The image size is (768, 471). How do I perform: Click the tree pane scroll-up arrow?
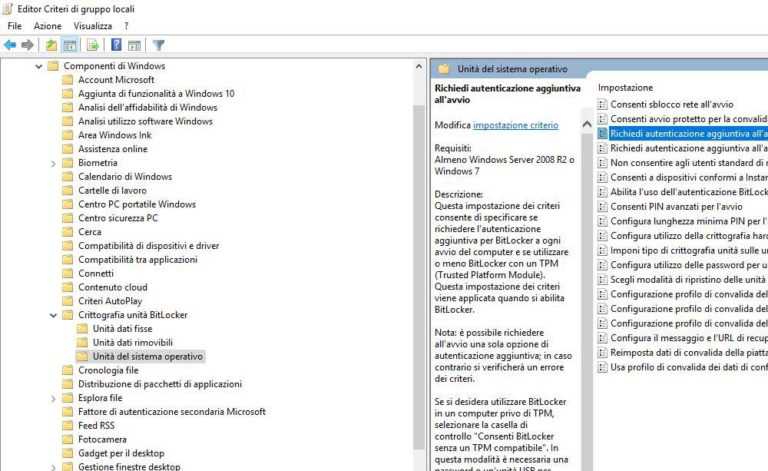click(419, 66)
